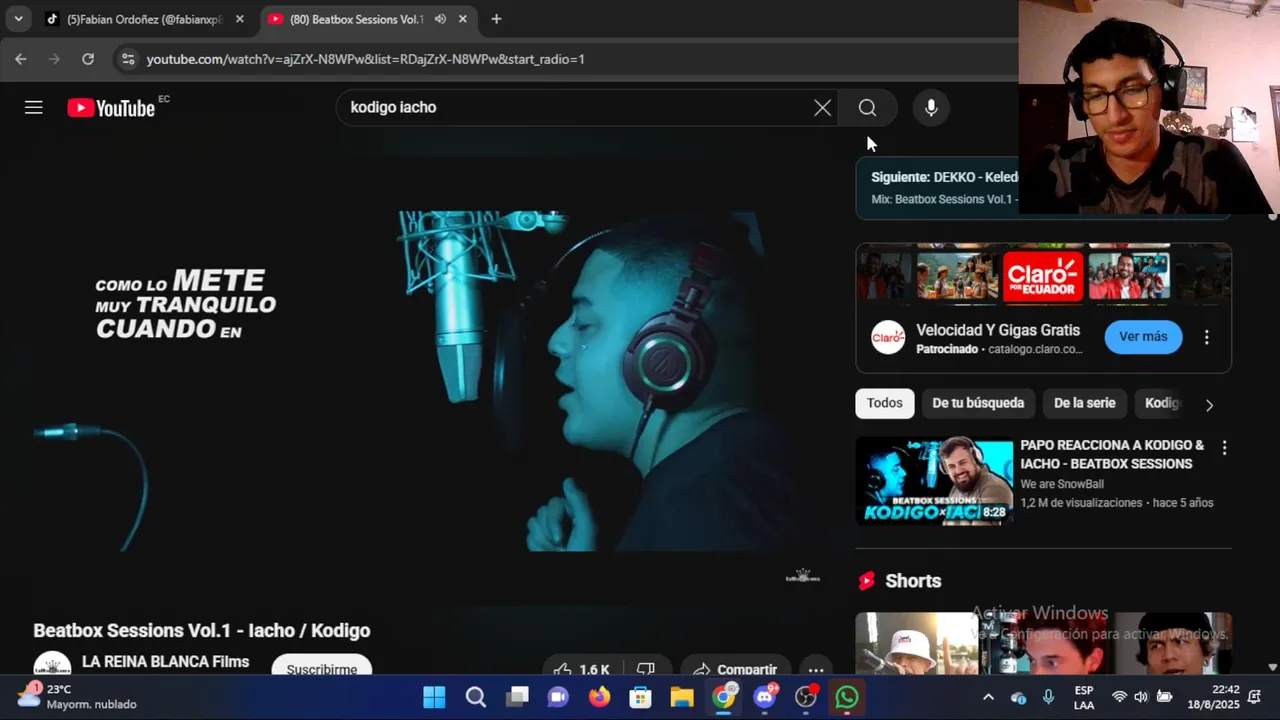Open ESP LAA language switcher

coord(1084,697)
